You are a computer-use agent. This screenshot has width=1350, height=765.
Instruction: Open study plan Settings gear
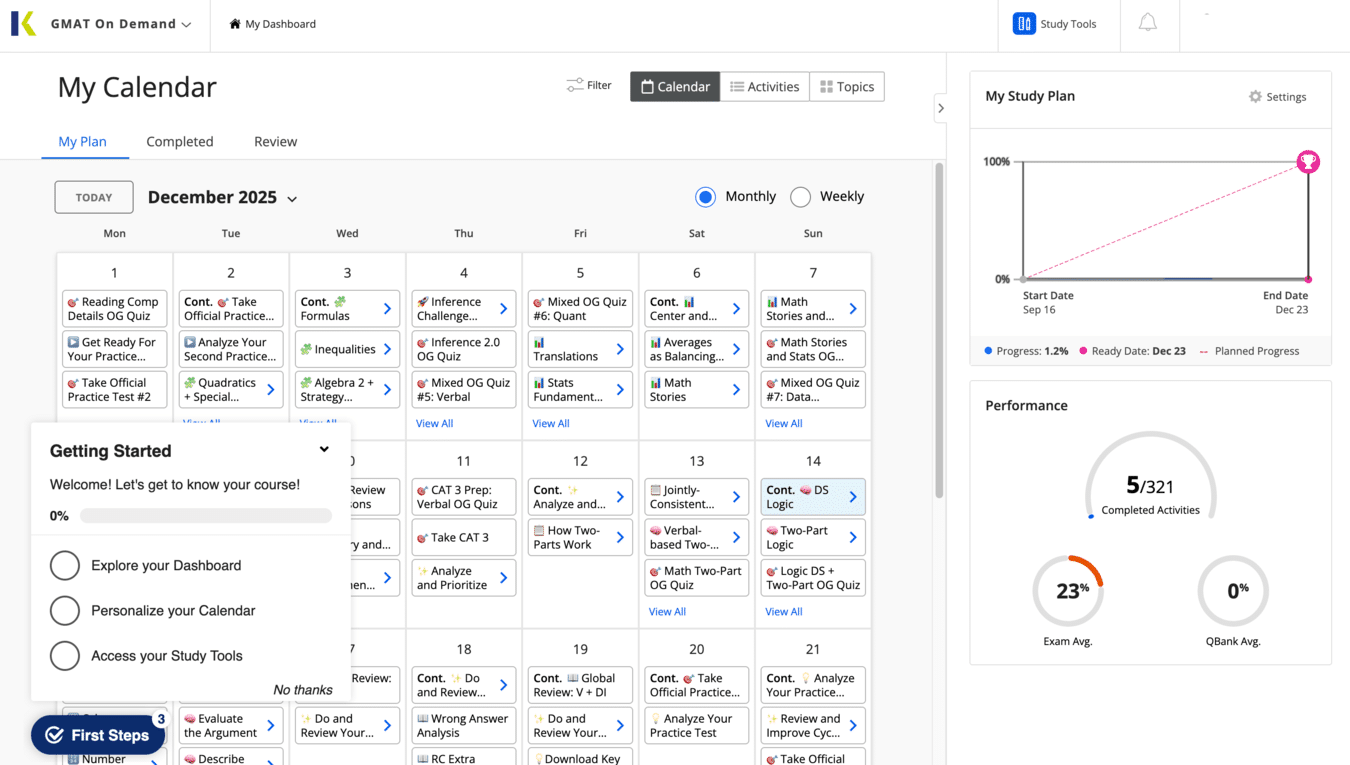(x=1255, y=97)
